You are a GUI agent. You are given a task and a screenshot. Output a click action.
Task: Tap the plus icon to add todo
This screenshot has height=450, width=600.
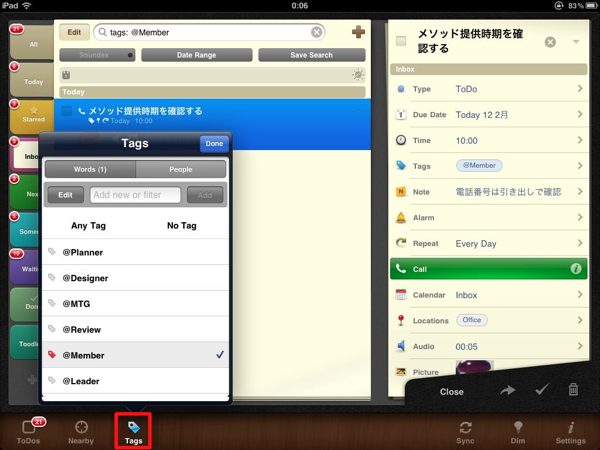[x=358, y=32]
